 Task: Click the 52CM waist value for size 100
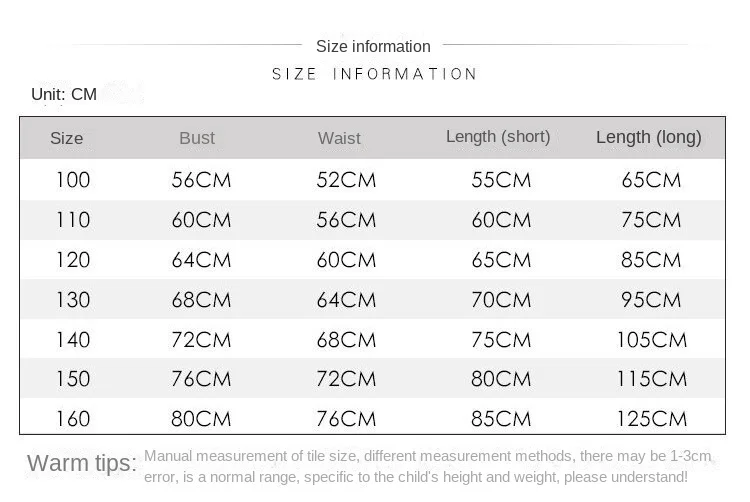click(346, 180)
